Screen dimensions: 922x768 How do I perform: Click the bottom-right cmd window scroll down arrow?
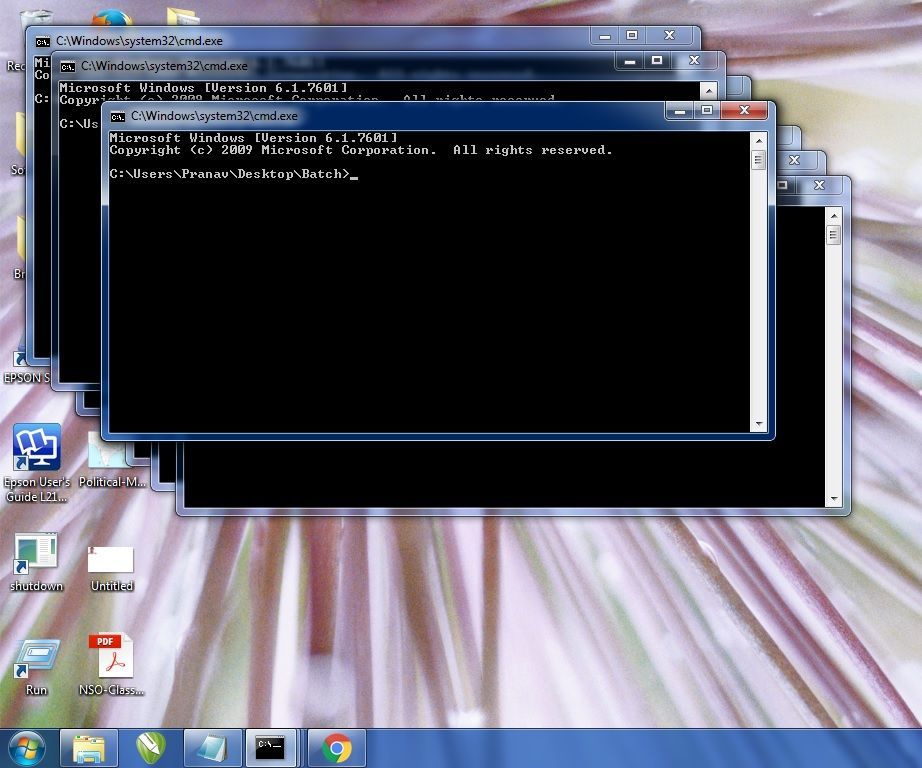click(834, 499)
